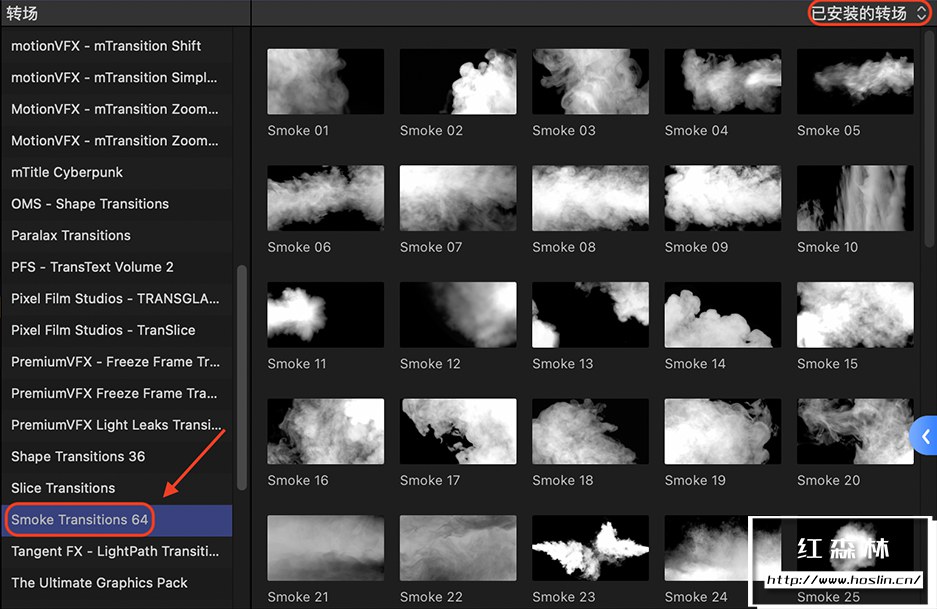
Task: Choose OMS - Shape Transitions category
Action: pyautogui.click(x=117, y=204)
